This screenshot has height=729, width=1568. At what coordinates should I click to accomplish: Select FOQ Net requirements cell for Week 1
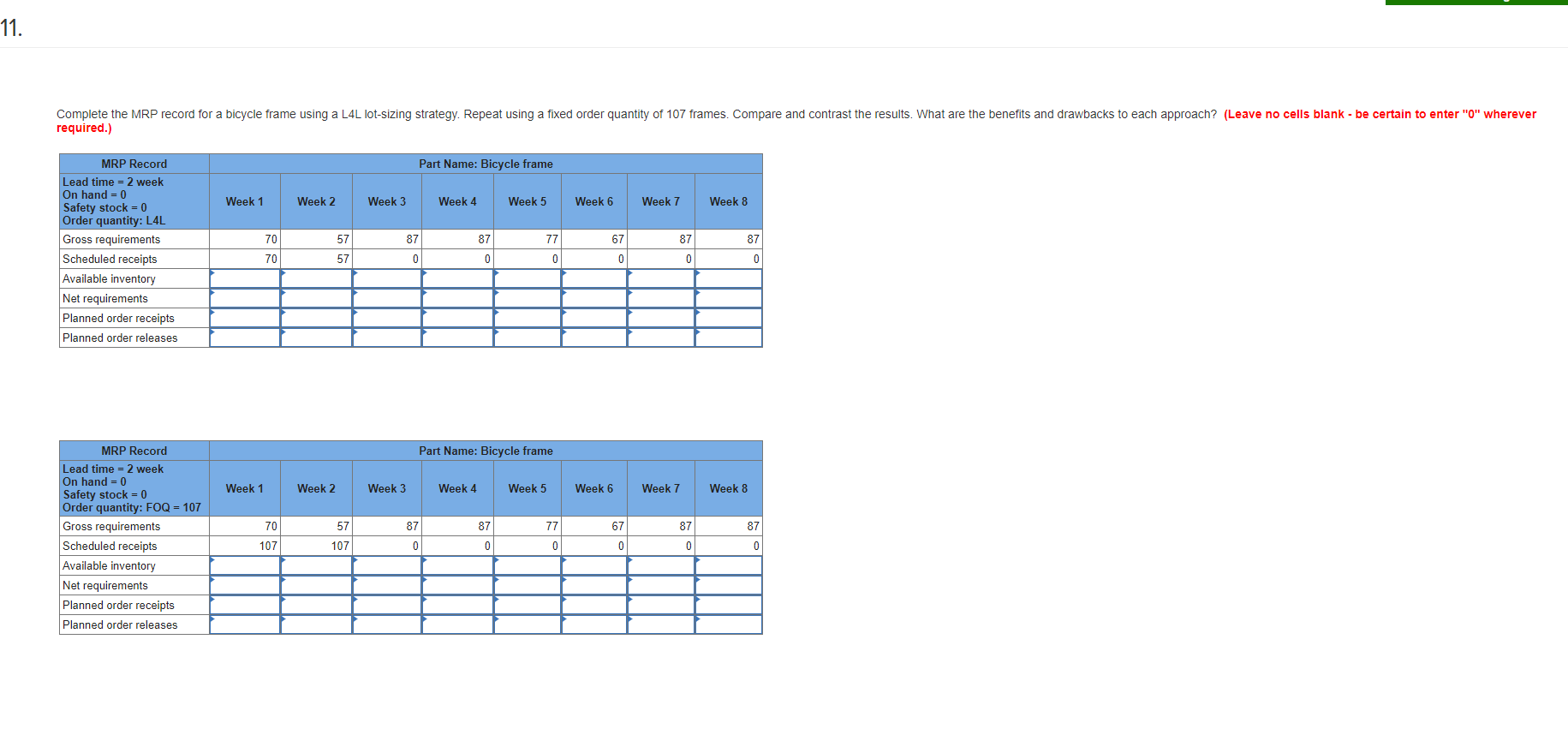click(245, 585)
